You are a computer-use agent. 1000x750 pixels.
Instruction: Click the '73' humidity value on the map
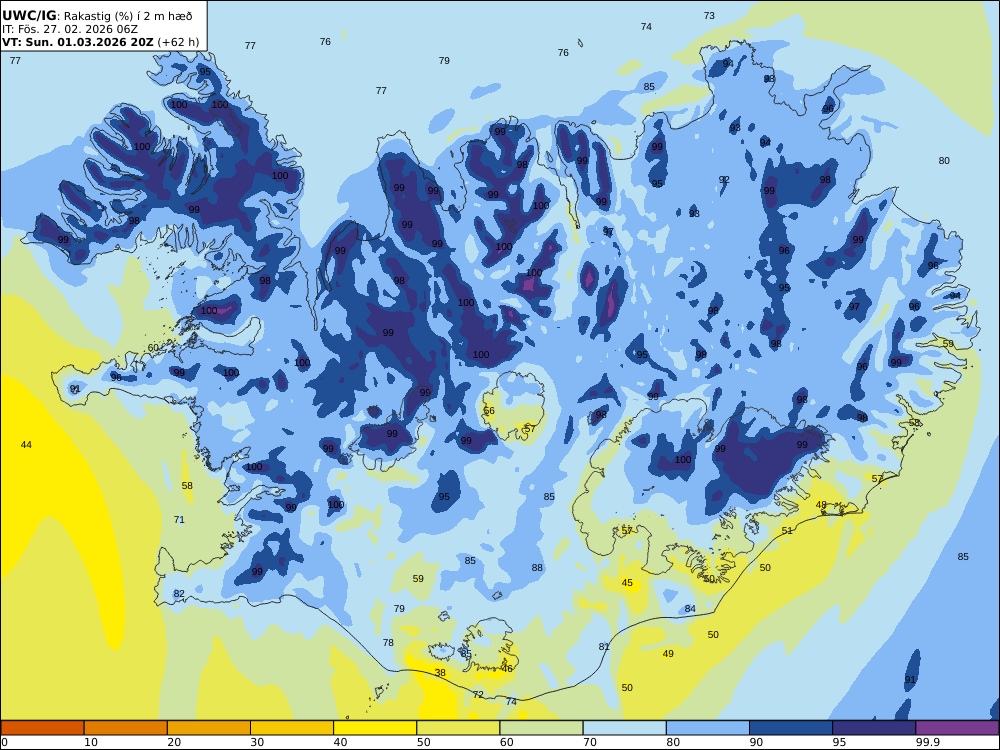[x=709, y=16]
